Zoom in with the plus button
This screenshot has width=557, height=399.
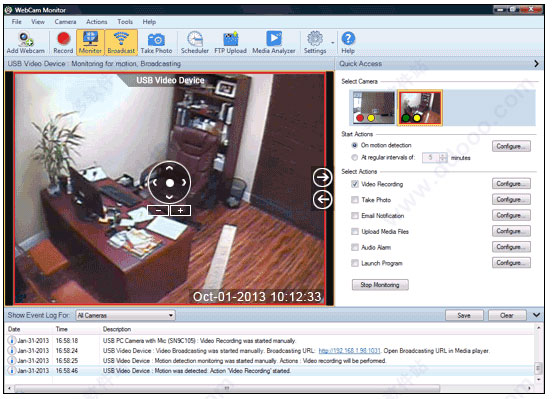tap(180, 211)
